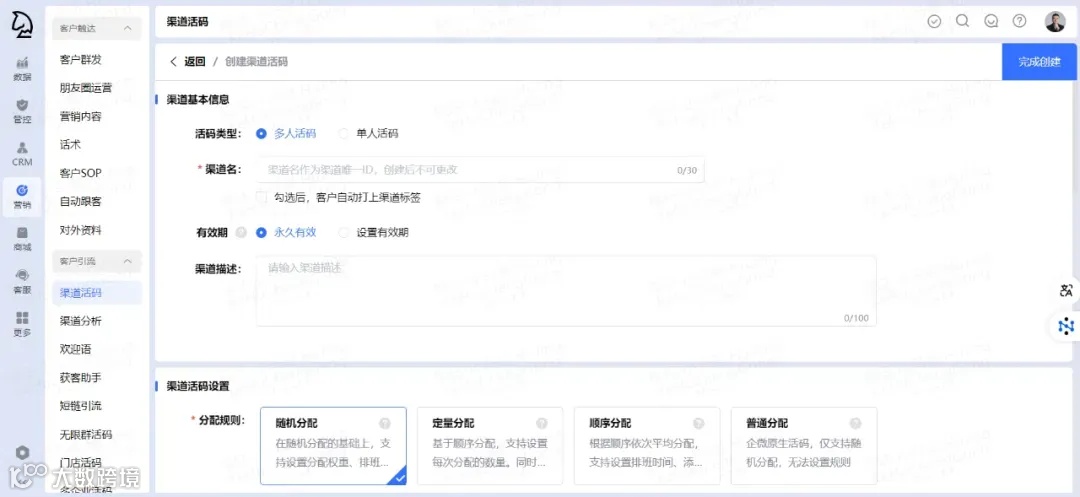This screenshot has height=497, width=1080.
Task: Open the 商城 mall section
Action: pos(22,240)
